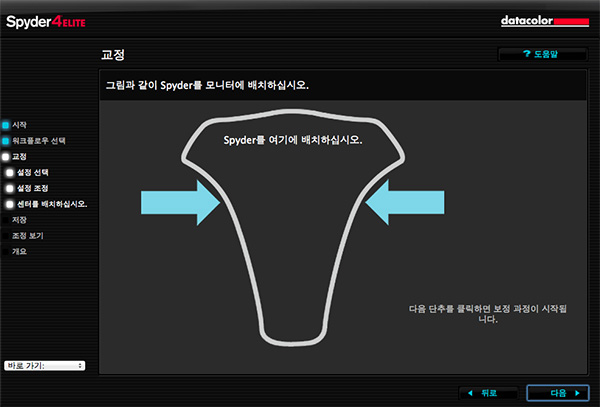Click the white indicator beside 교정

pyautogui.click(x=5, y=157)
